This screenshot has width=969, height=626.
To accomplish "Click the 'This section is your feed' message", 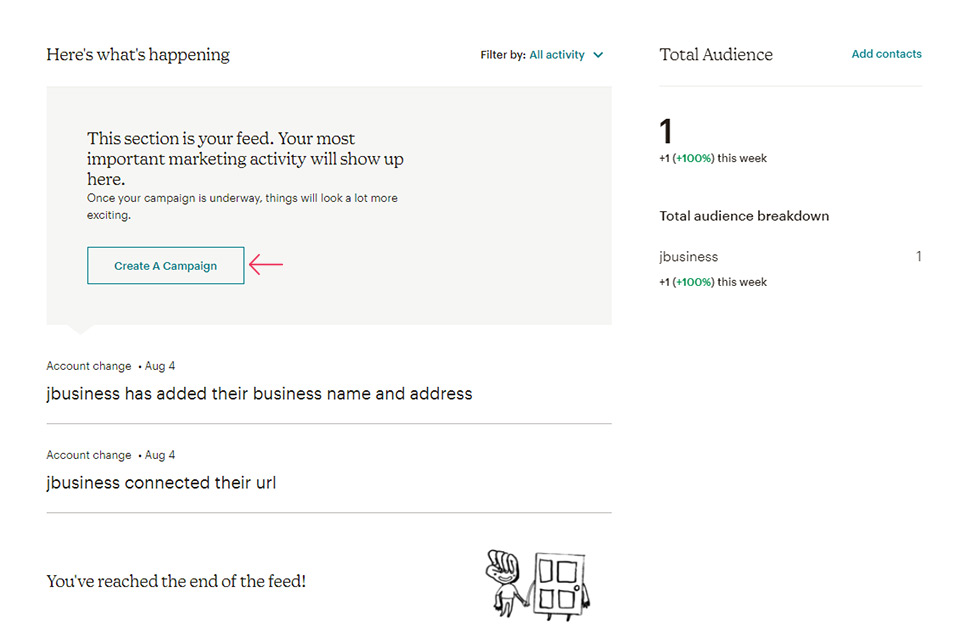I will (x=245, y=158).
